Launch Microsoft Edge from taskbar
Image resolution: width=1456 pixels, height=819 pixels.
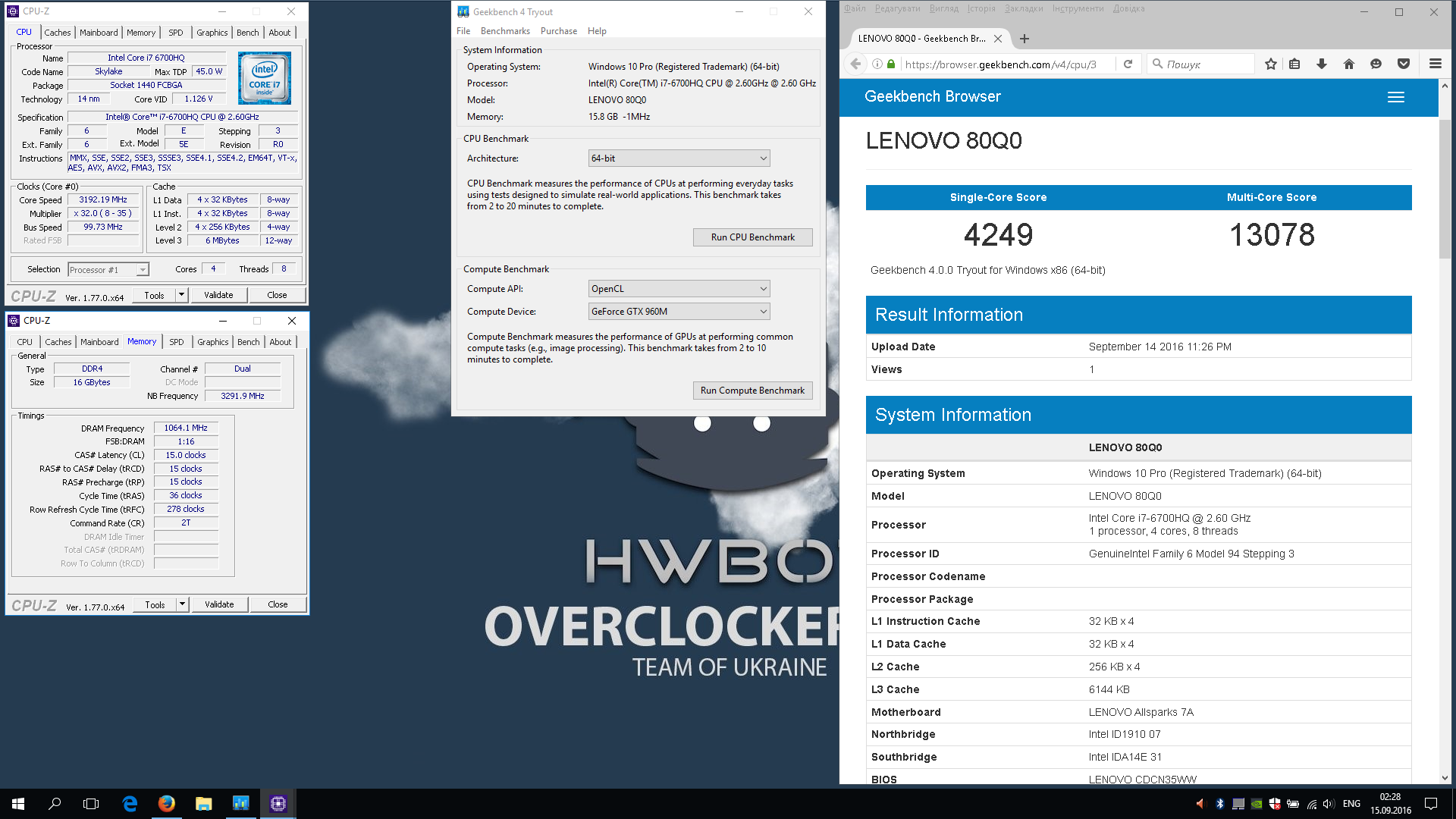click(x=130, y=804)
